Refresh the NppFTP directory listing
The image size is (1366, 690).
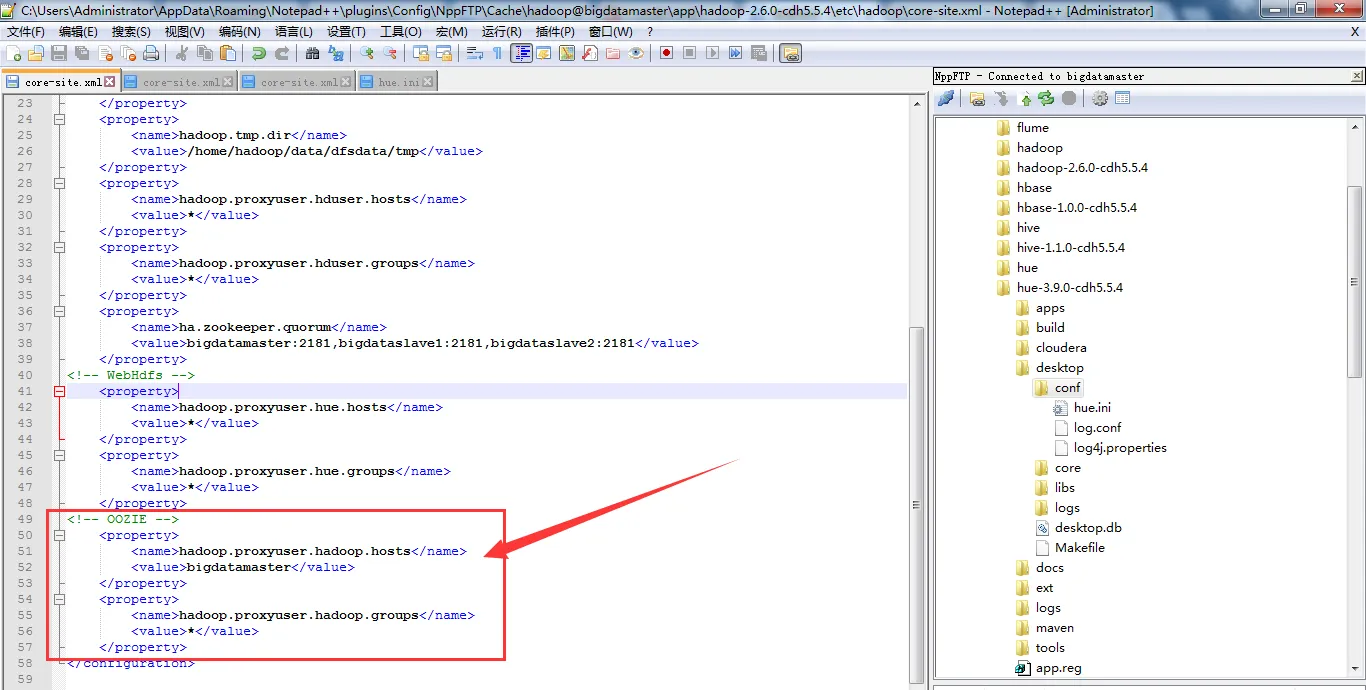[1046, 98]
